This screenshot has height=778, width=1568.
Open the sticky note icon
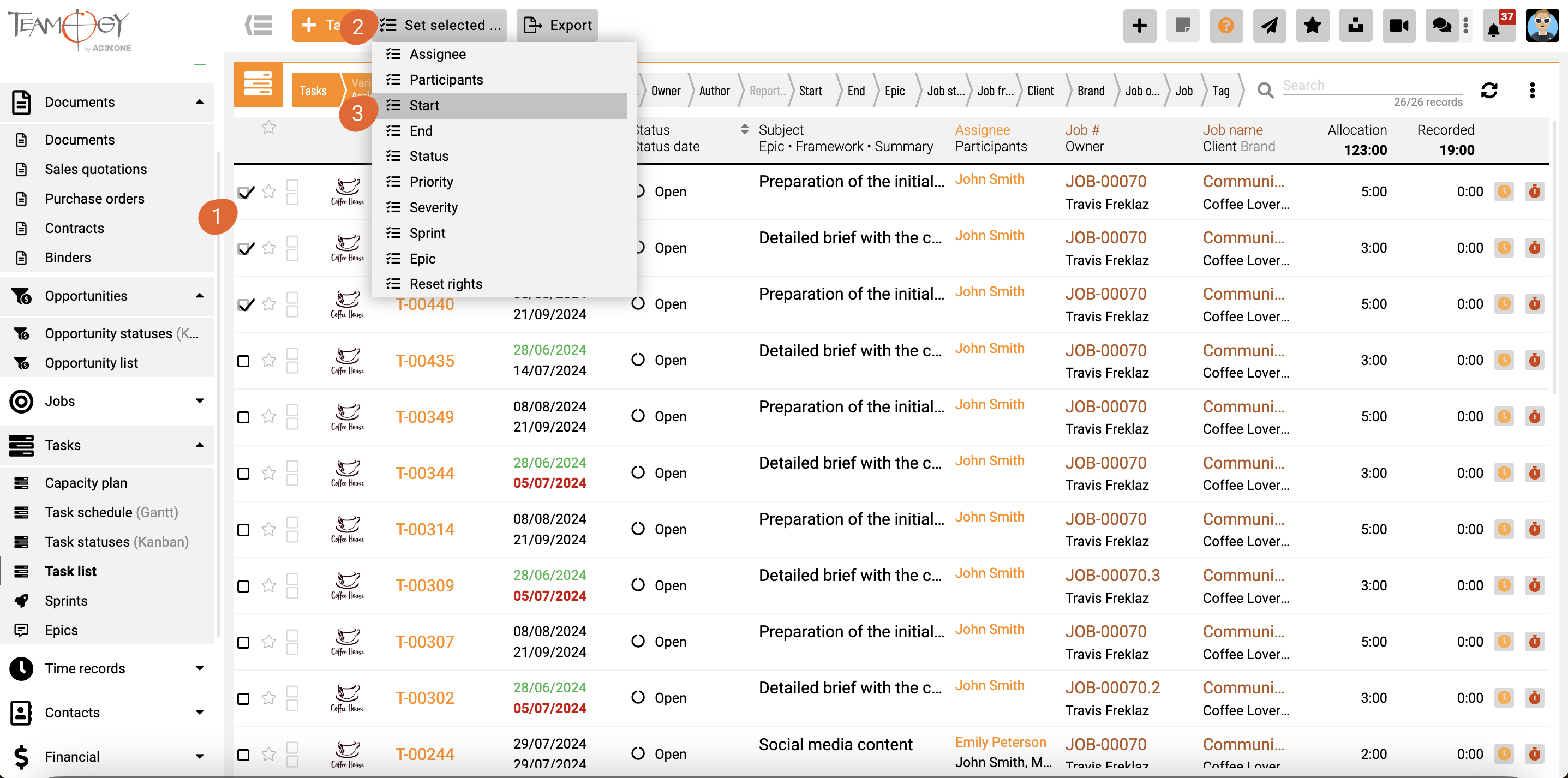click(1183, 25)
